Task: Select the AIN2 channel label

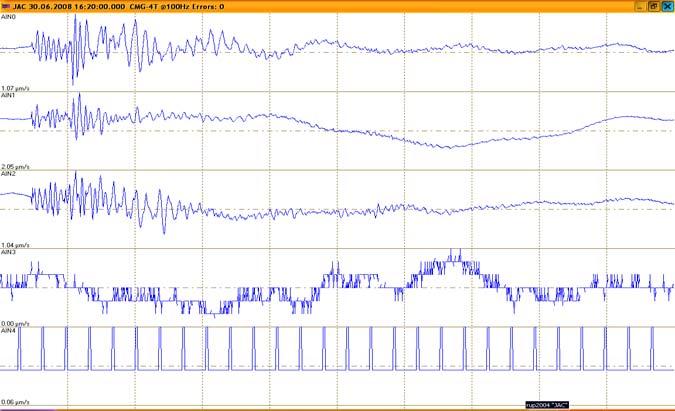Action: [x=8, y=173]
